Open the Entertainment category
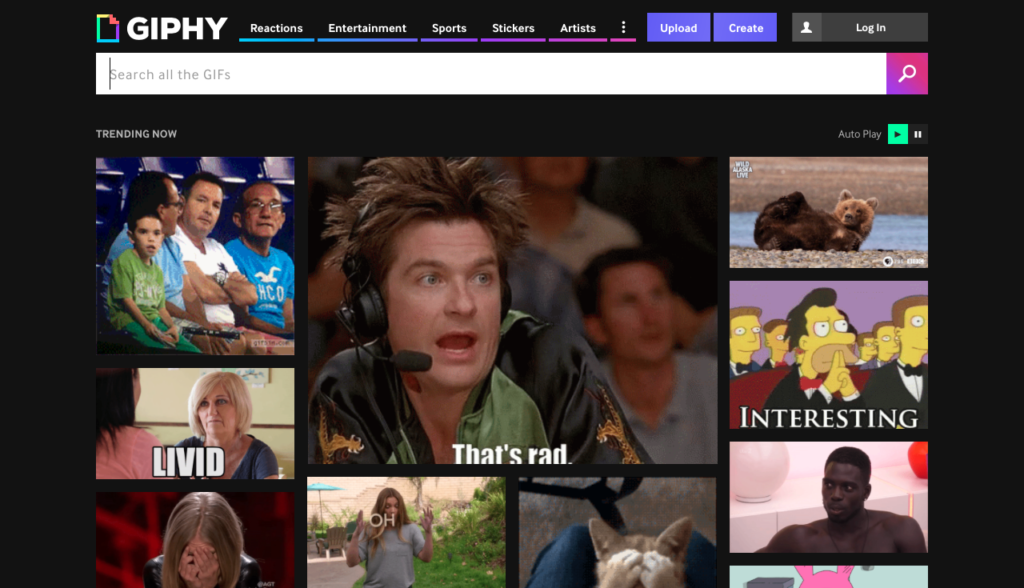 [x=367, y=28]
